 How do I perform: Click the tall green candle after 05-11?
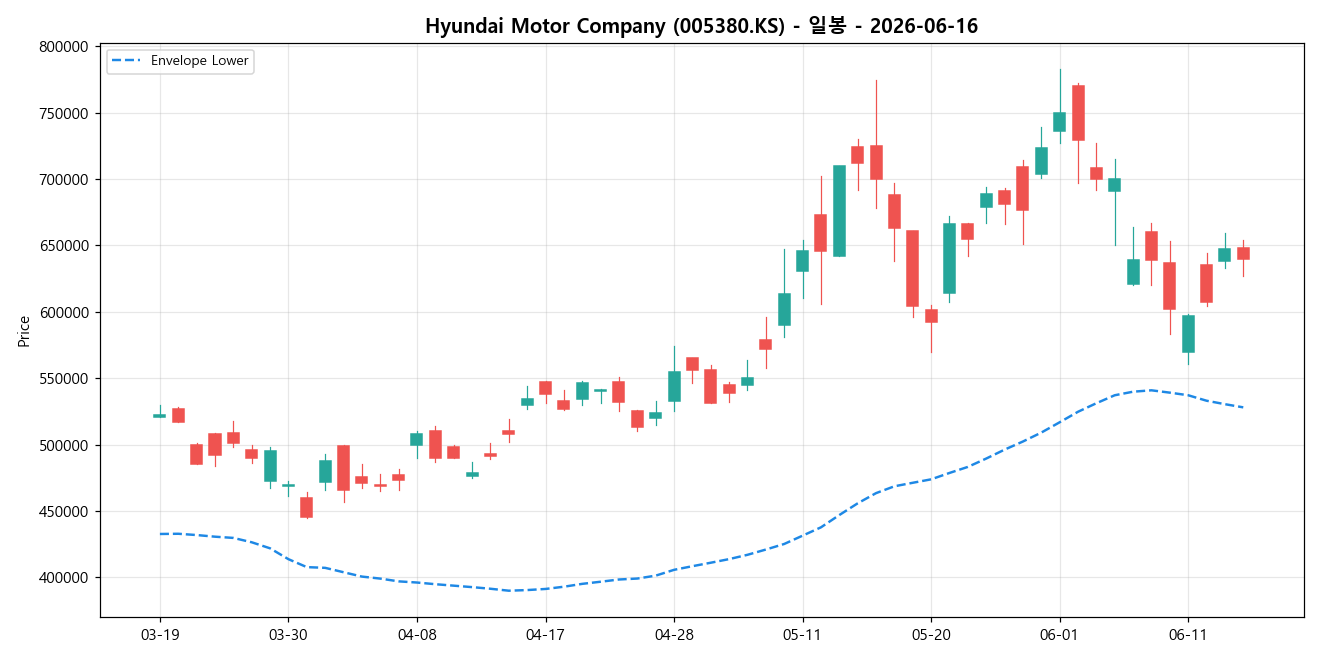click(x=839, y=211)
